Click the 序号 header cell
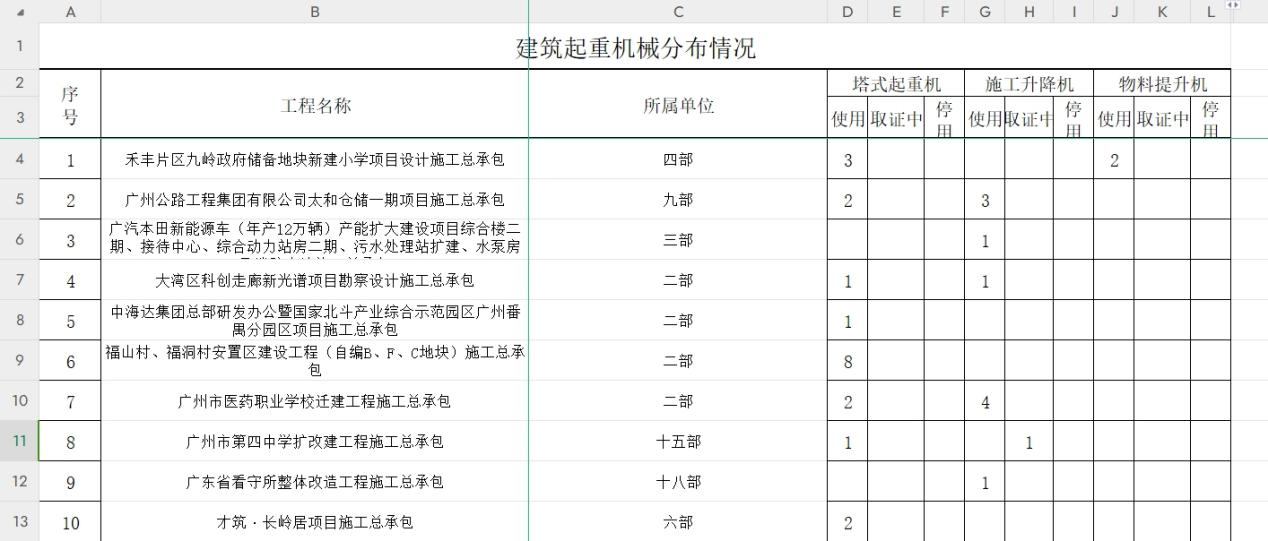 (70, 105)
